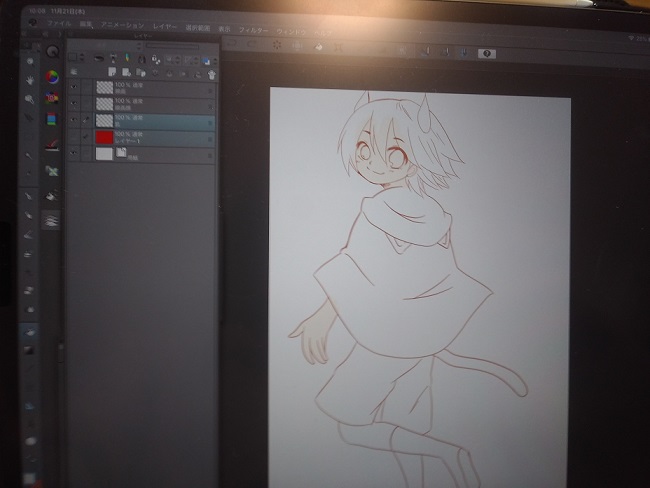The height and width of the screenshot is (488, 650).
Task: Open the アニメーション menu
Action: pyautogui.click(x=122, y=25)
